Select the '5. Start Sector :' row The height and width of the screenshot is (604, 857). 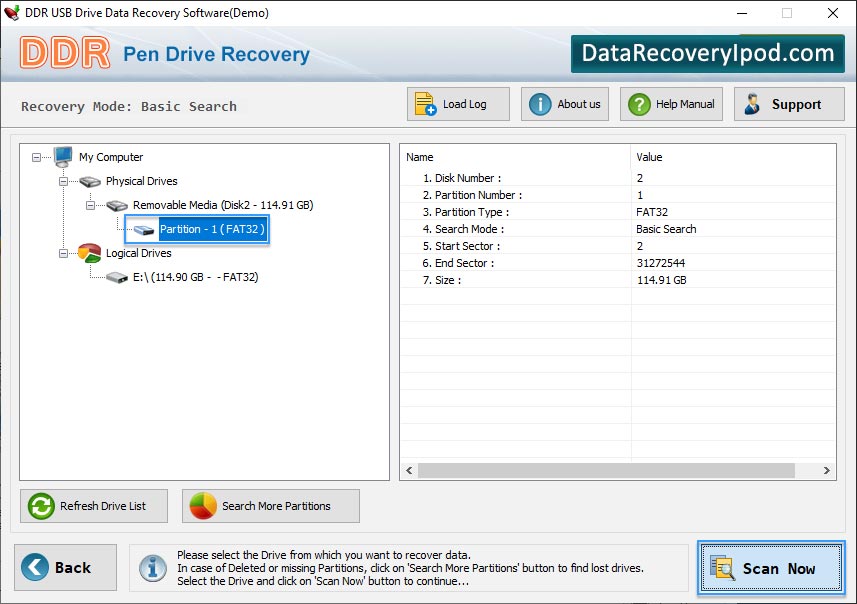click(618, 245)
